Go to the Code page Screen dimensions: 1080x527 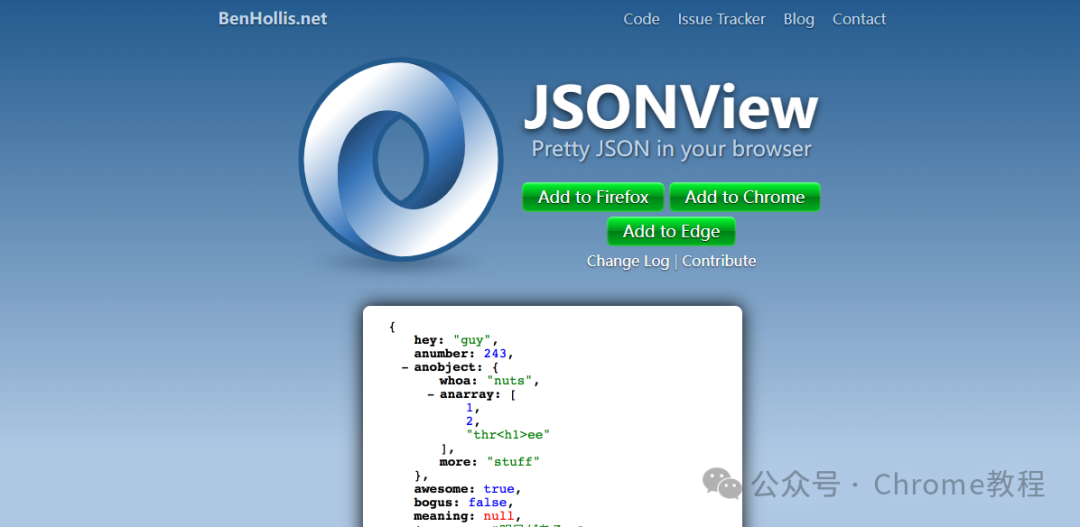(641, 19)
